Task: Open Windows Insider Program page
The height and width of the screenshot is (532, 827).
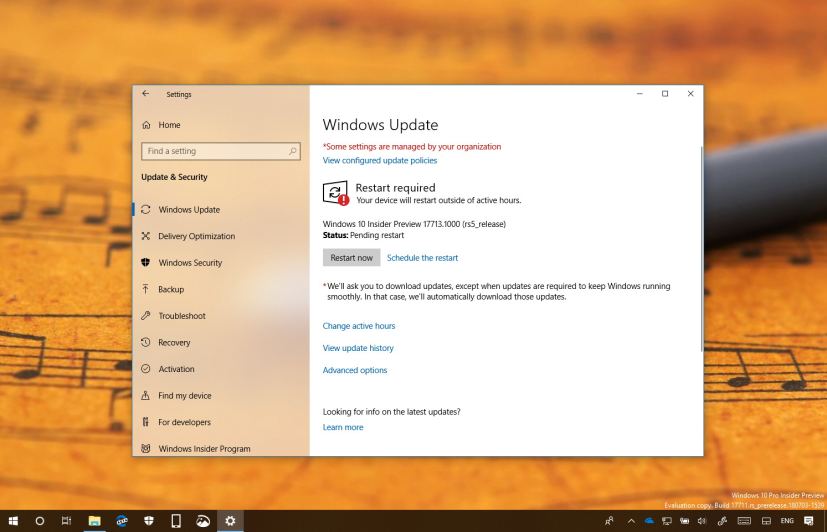Action: tap(204, 449)
